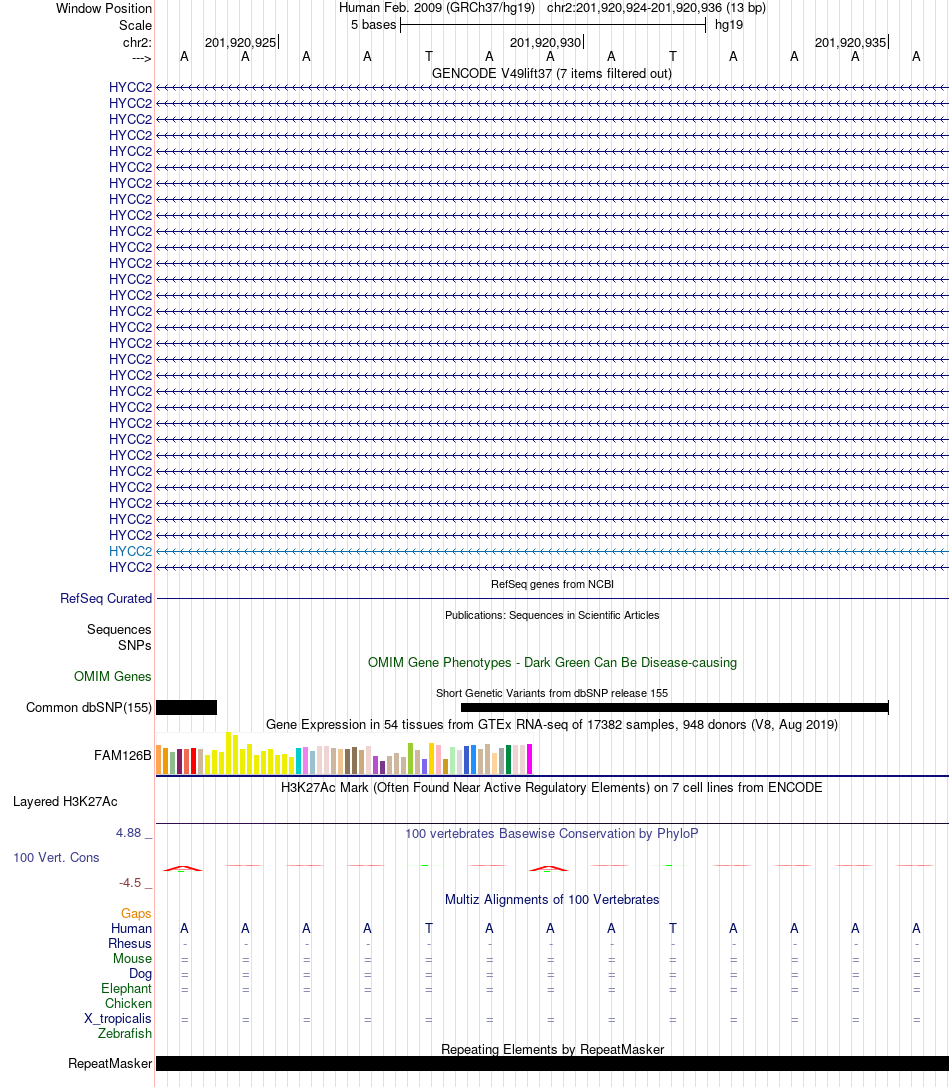
Task: Click Short Genetic Variants from dbSNP title
Action: [x=552, y=693]
